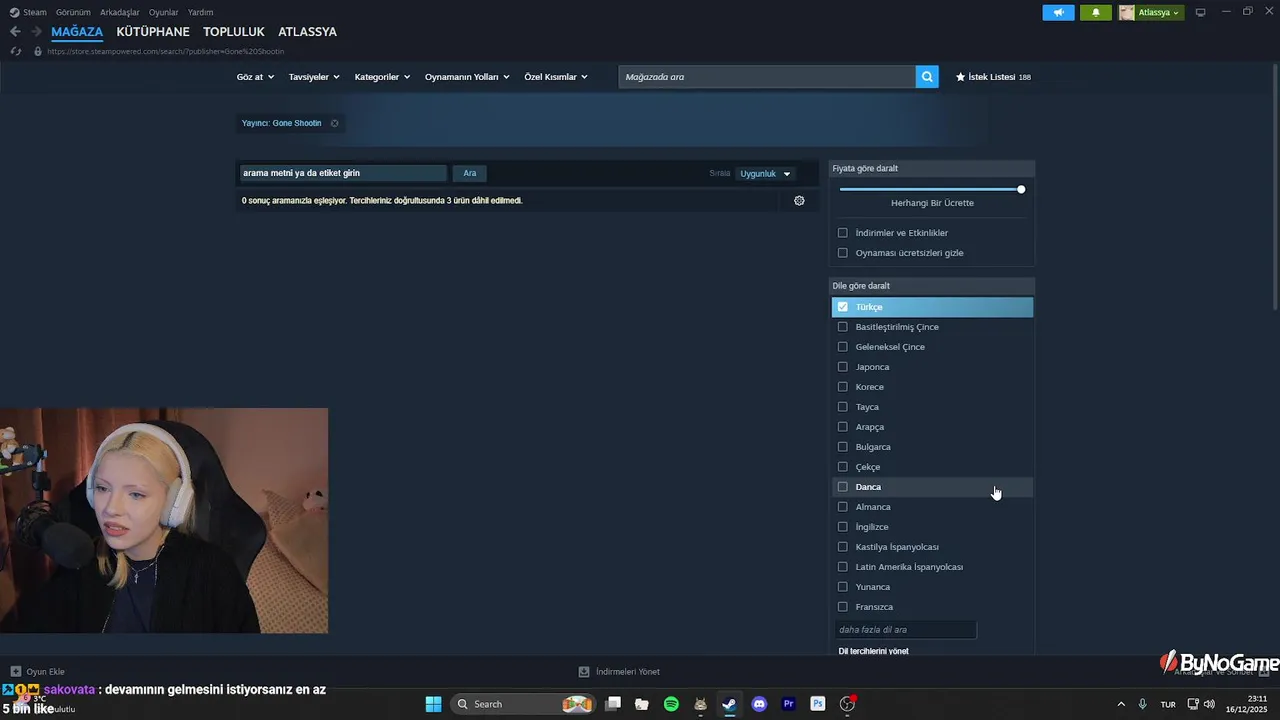Remove the Gone Shootin publisher filter

(334, 123)
